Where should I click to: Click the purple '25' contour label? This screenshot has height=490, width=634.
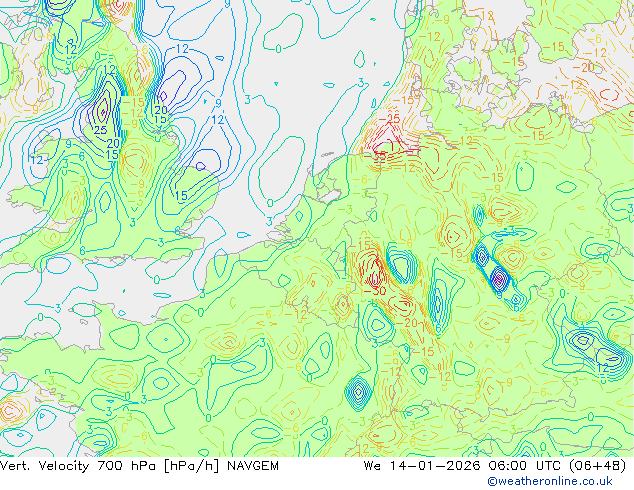click(x=100, y=130)
